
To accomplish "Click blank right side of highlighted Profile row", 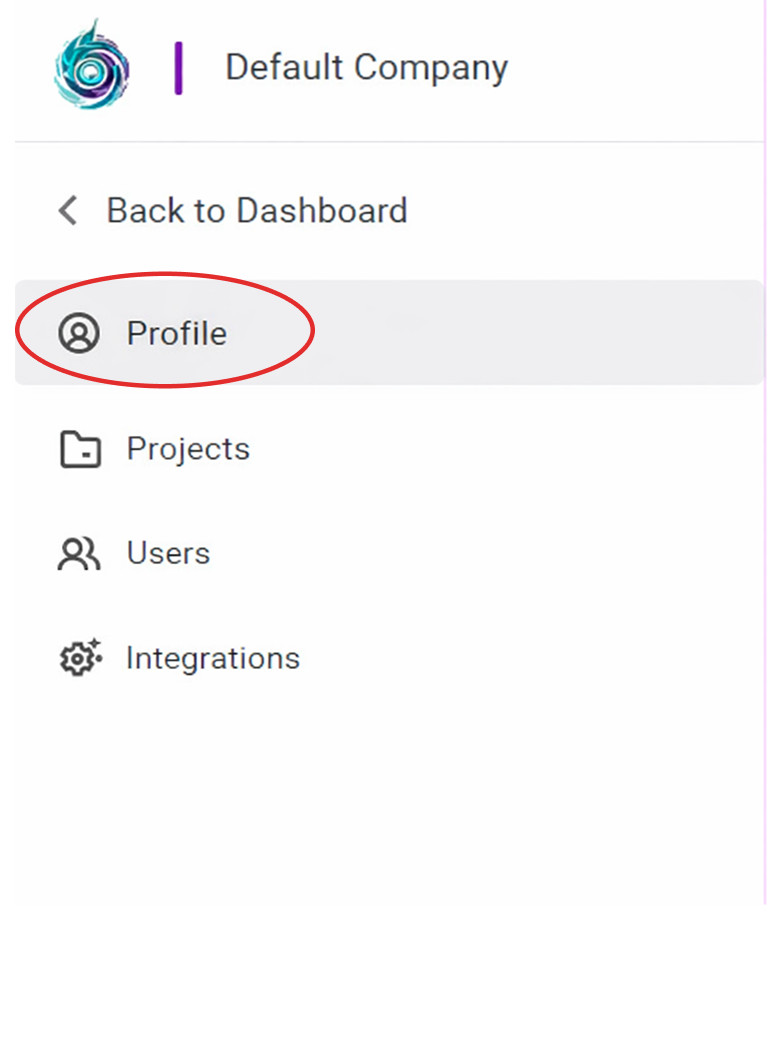I will 560,333.
